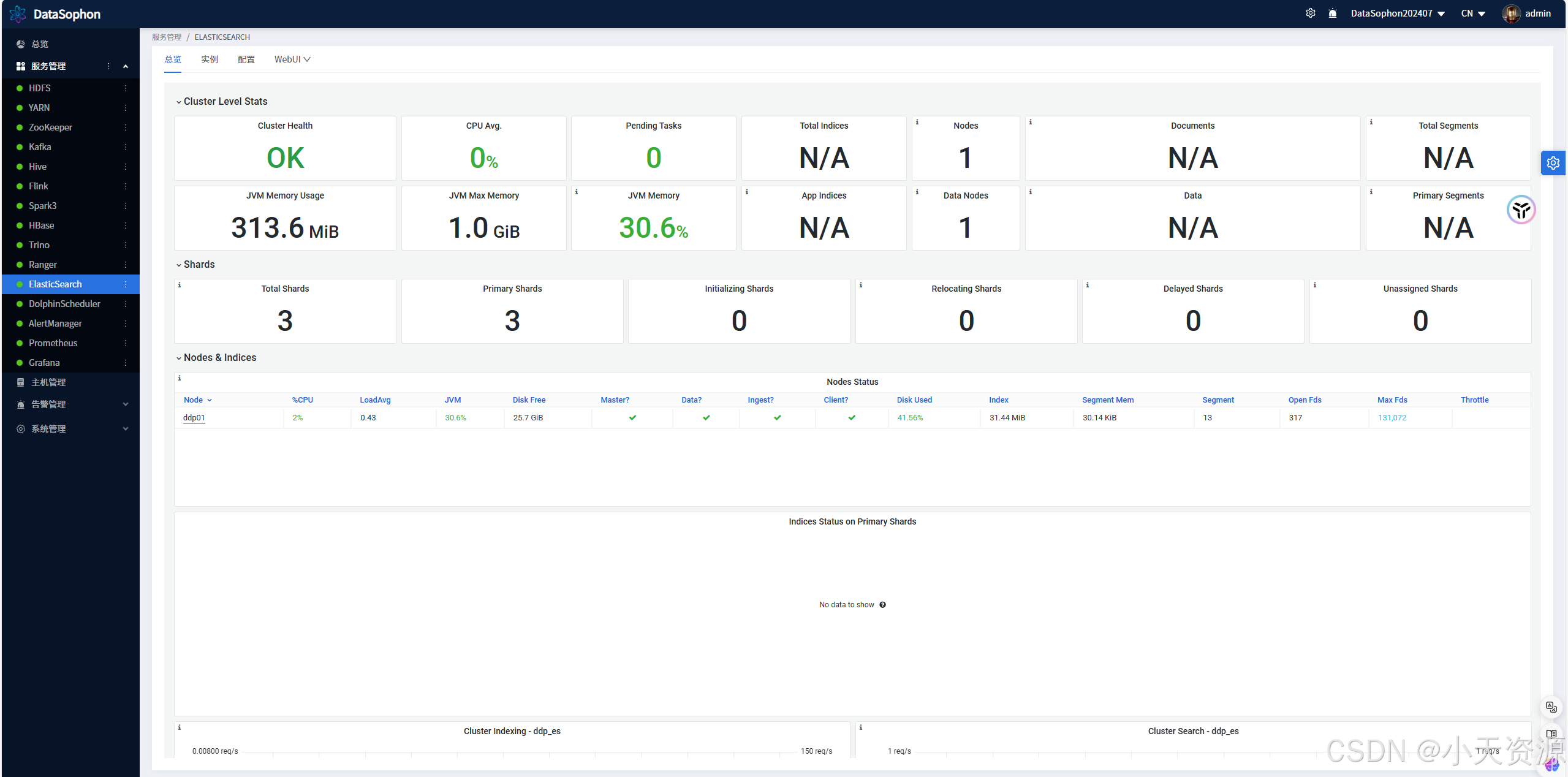Click the Delayed Shards panel info icon

point(1088,285)
